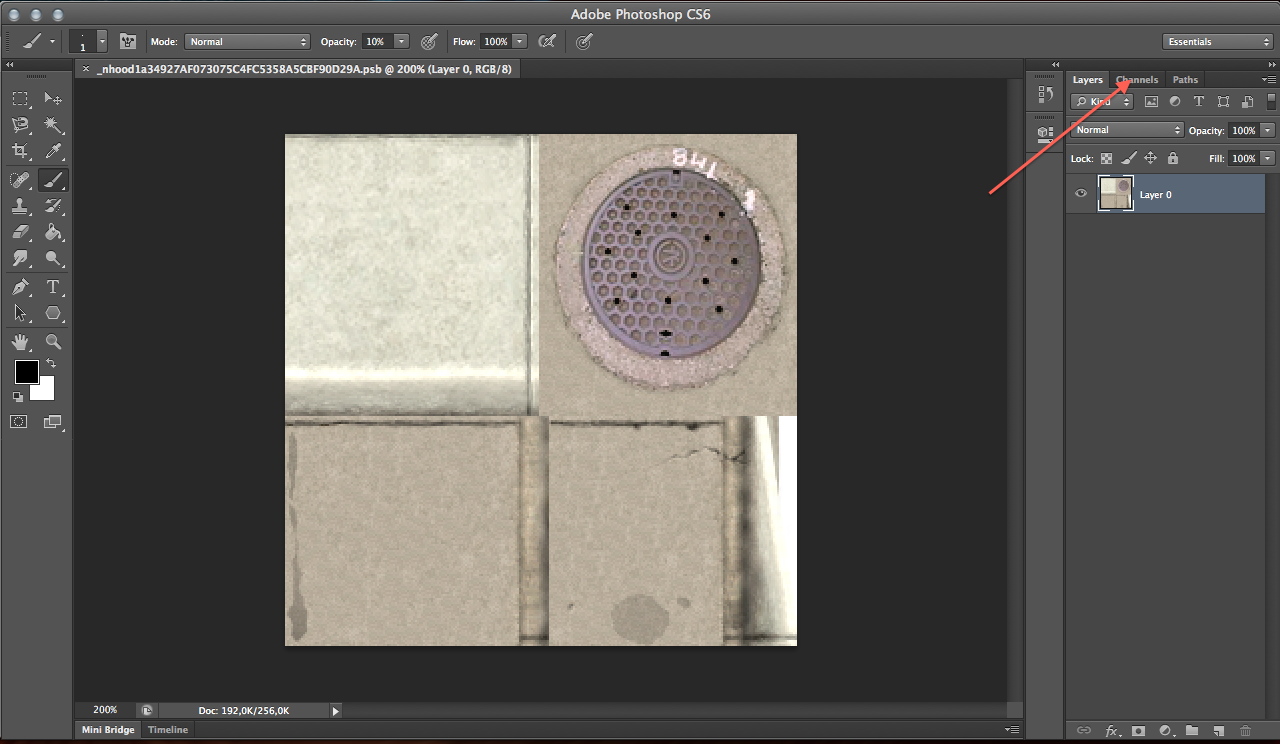Select the Smudge tool
The width and height of the screenshot is (1280, 744).
(x=20, y=259)
